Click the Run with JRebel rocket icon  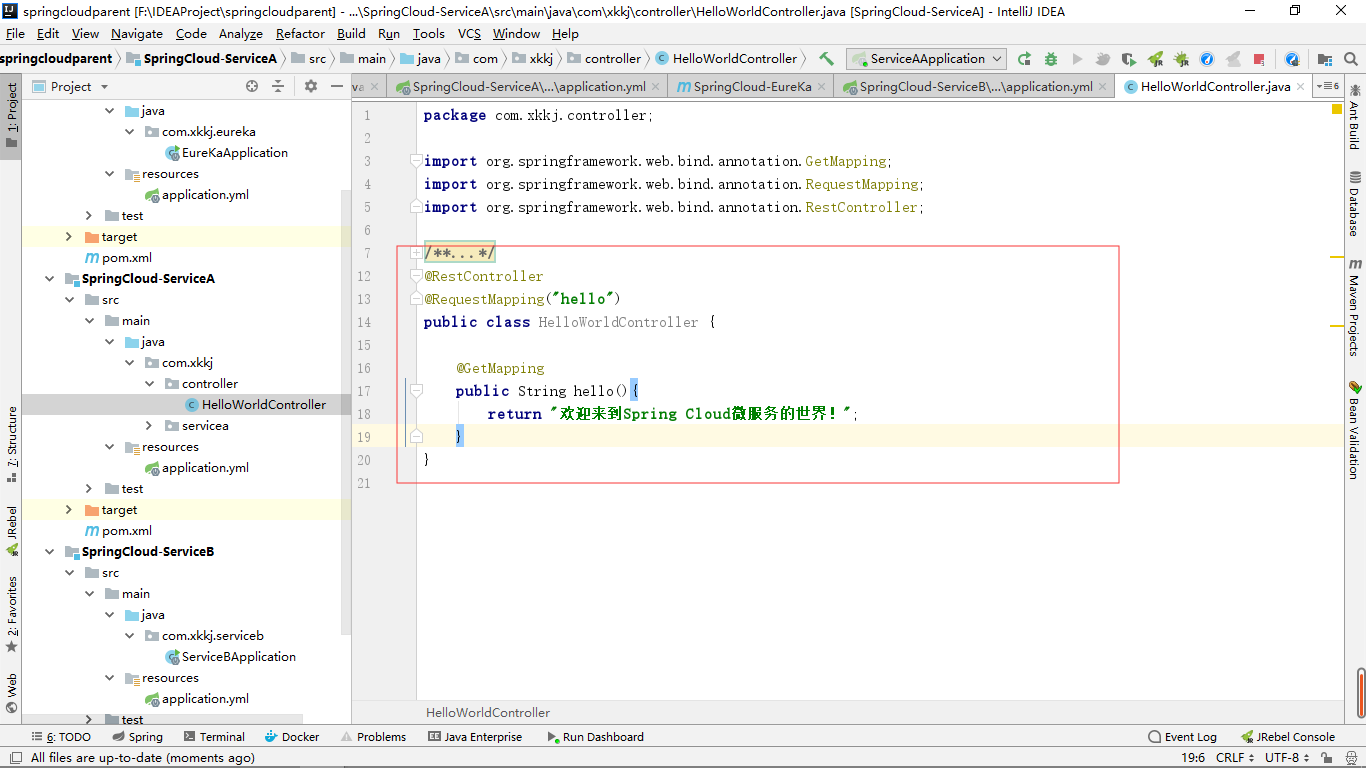tap(1155, 59)
